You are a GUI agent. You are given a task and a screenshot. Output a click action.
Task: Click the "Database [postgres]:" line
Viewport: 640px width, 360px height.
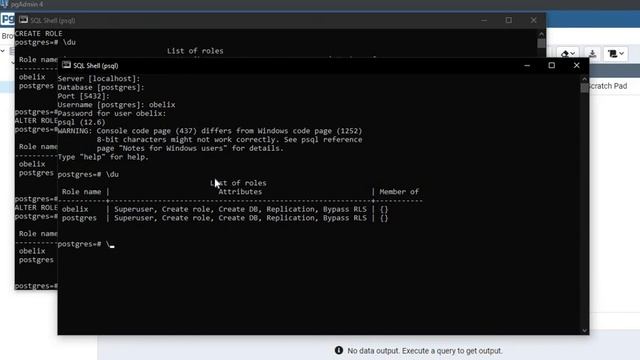click(101, 87)
